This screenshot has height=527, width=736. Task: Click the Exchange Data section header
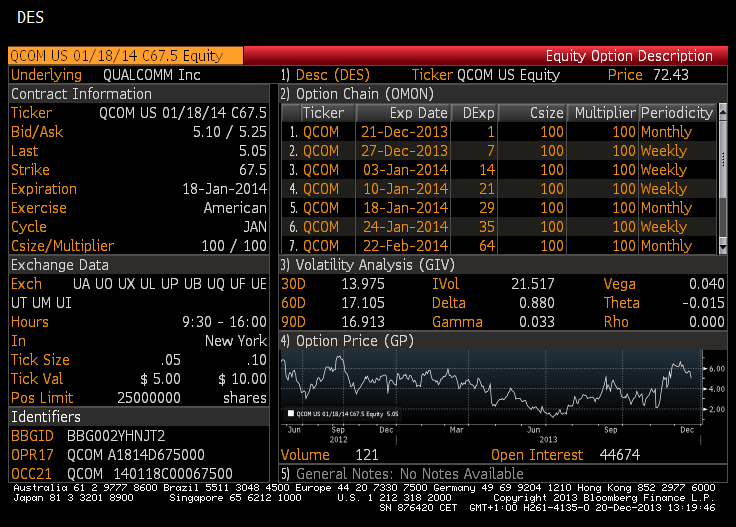(139, 265)
